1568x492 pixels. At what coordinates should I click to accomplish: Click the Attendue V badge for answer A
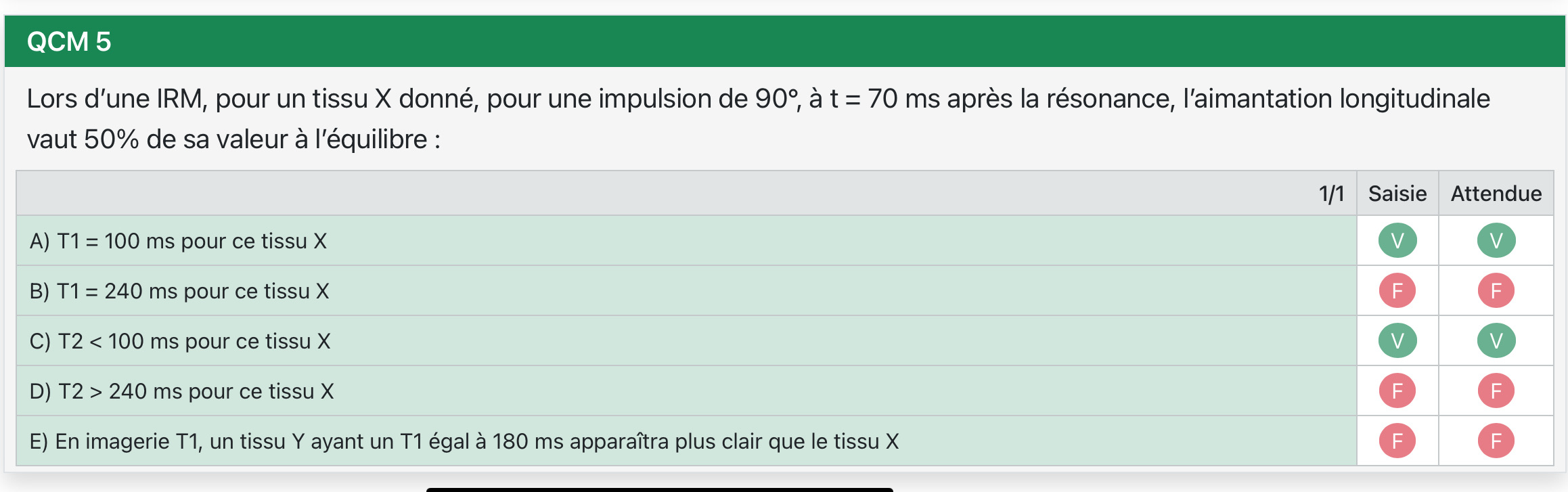click(x=1496, y=240)
